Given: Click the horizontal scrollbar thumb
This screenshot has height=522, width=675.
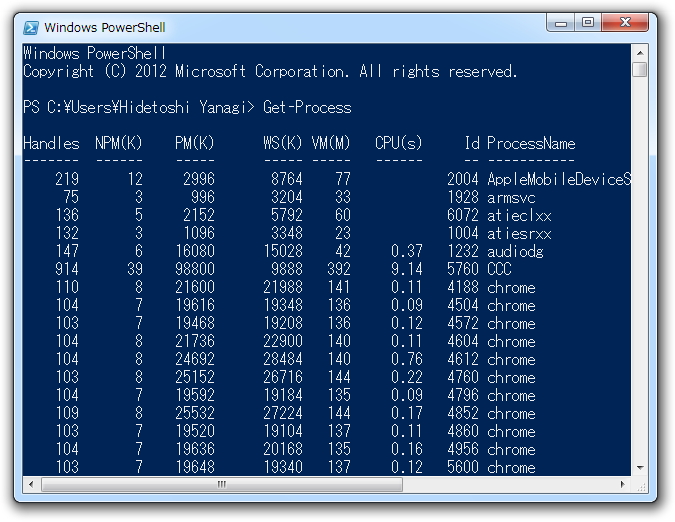Looking at the screenshot, I should (x=222, y=485).
